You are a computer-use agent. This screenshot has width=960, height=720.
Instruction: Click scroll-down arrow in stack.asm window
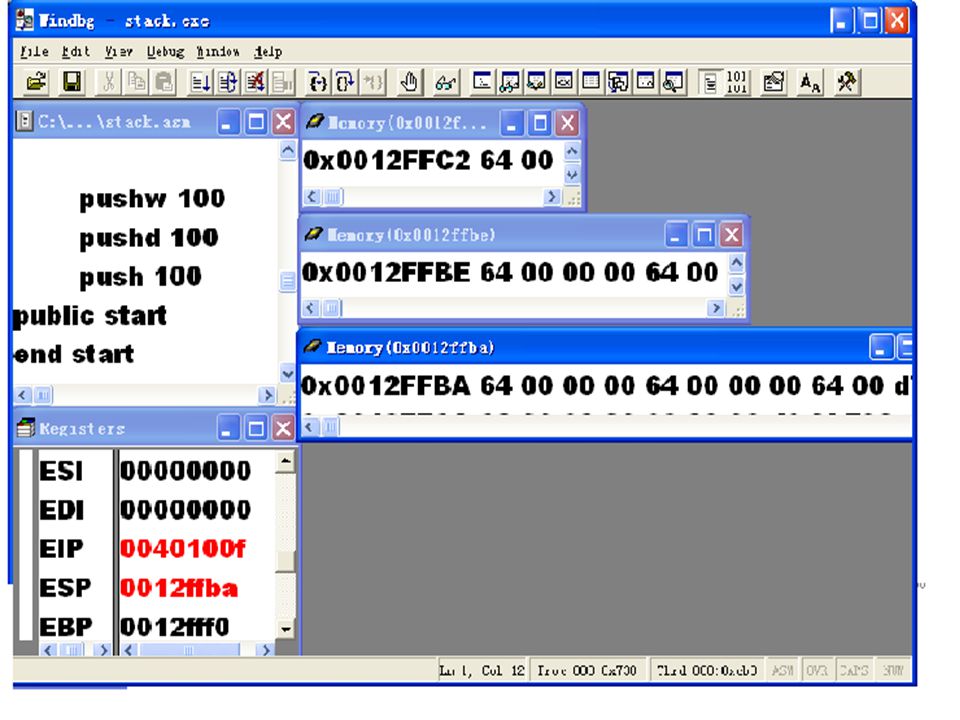click(x=287, y=372)
